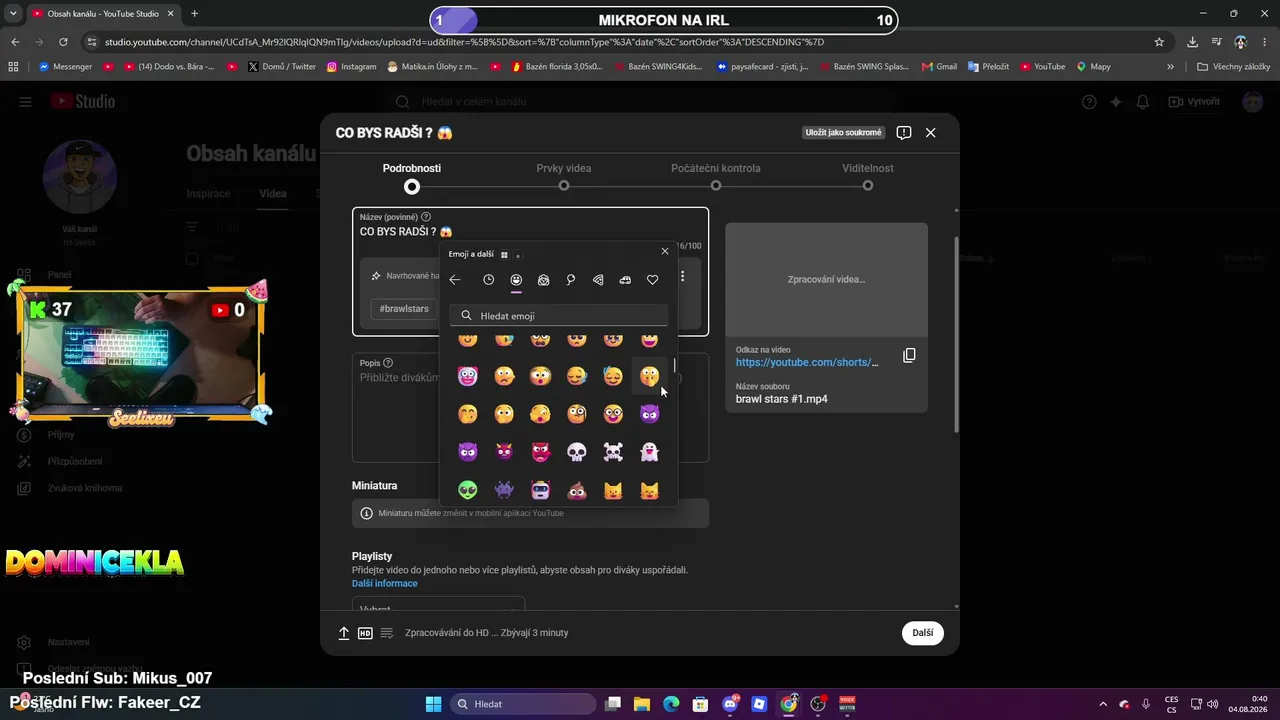Open 'Další informace' about playlists
This screenshot has width=1280, height=720.
pos(385,584)
